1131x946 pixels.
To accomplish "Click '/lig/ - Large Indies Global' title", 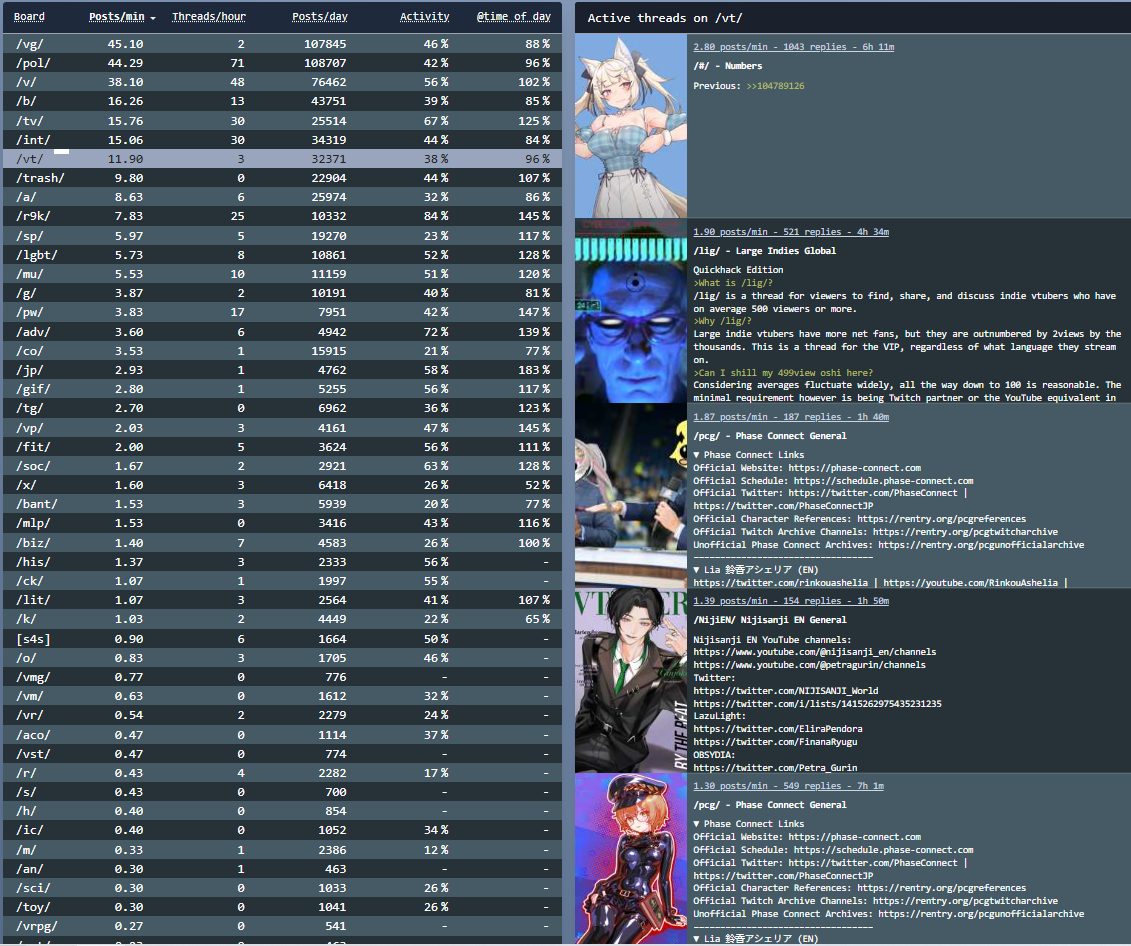I will pyautogui.click(x=765, y=251).
